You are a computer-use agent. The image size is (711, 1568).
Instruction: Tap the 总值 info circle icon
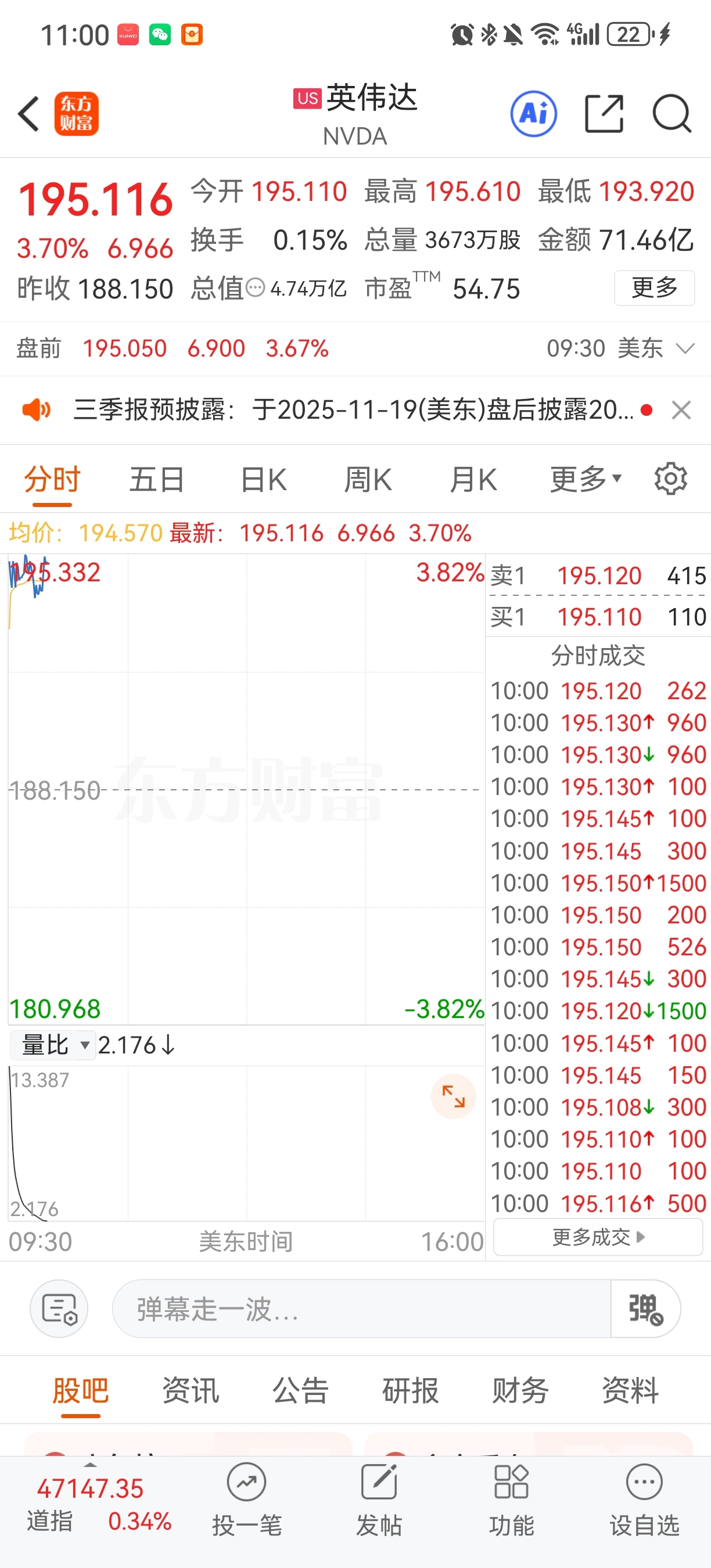(x=255, y=287)
